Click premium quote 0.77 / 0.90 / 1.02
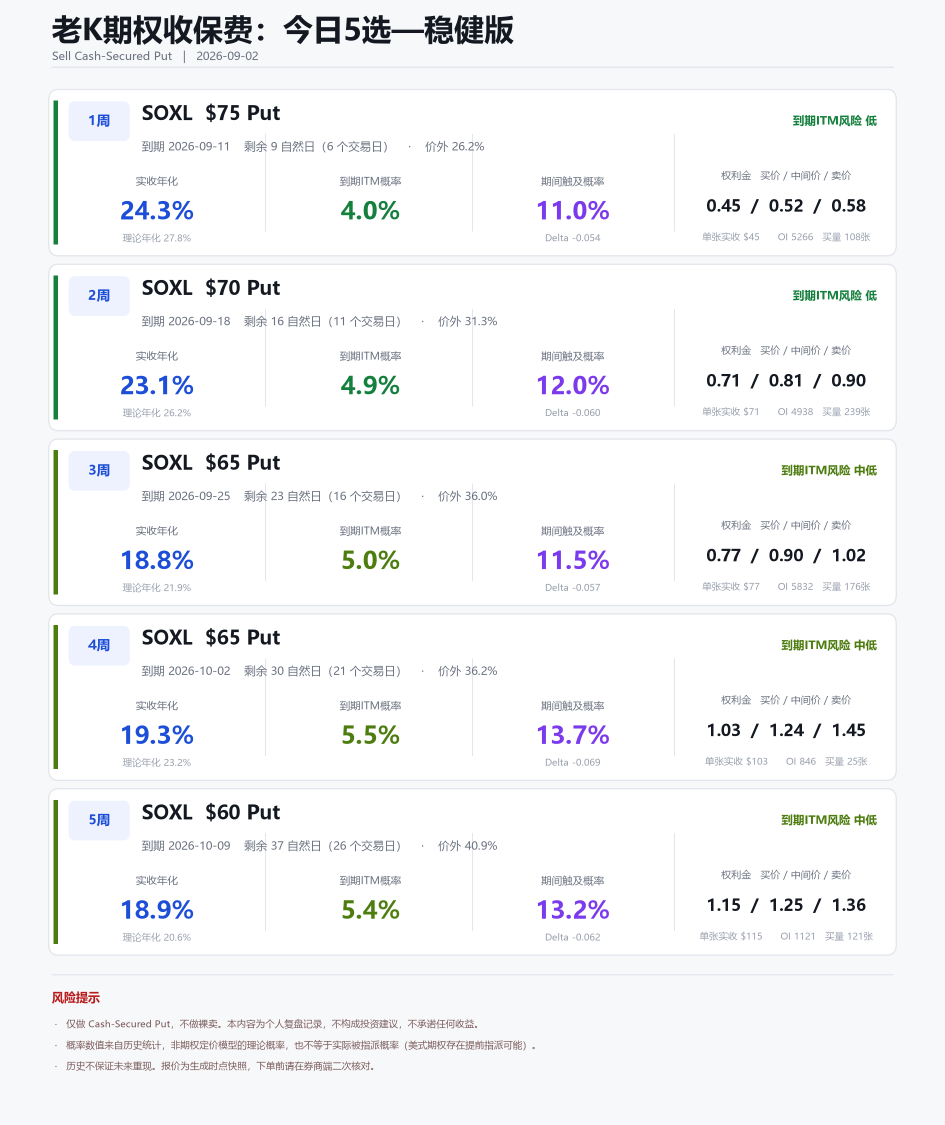Screen dimensions: 945x1125 (786, 556)
